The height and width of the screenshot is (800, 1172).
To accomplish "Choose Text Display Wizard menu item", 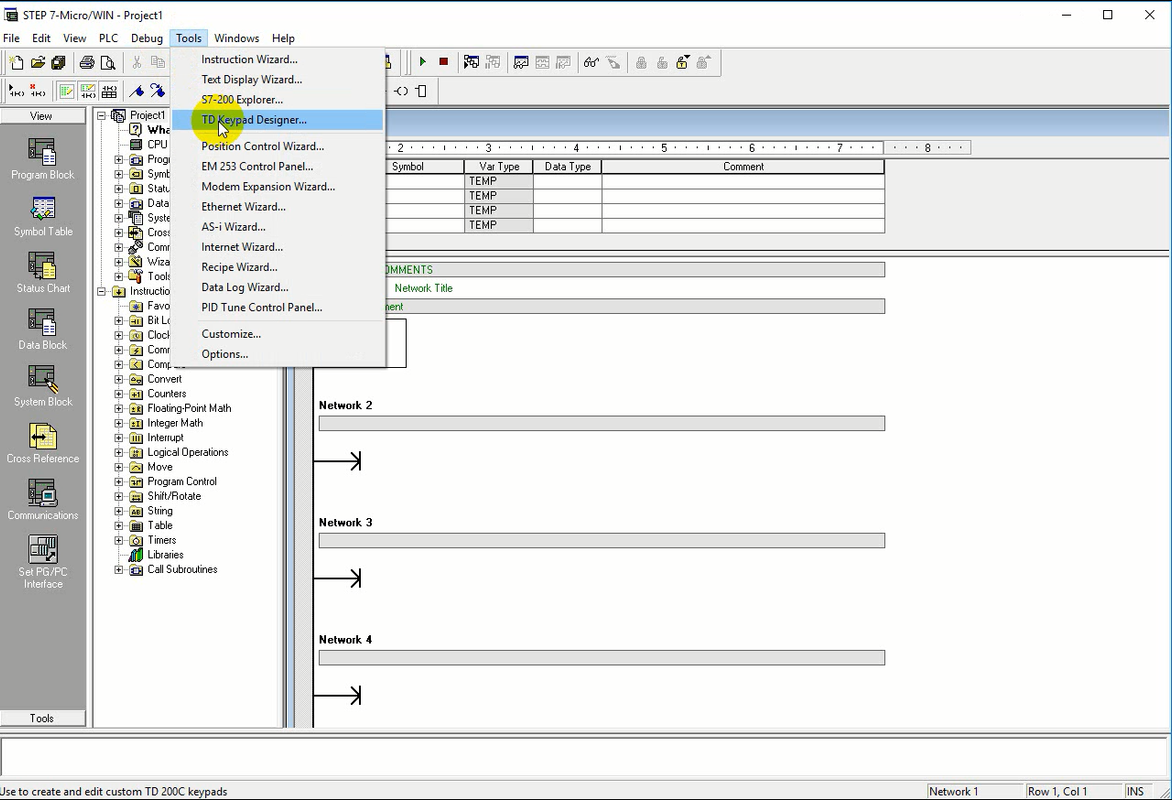I will [x=277, y=79].
